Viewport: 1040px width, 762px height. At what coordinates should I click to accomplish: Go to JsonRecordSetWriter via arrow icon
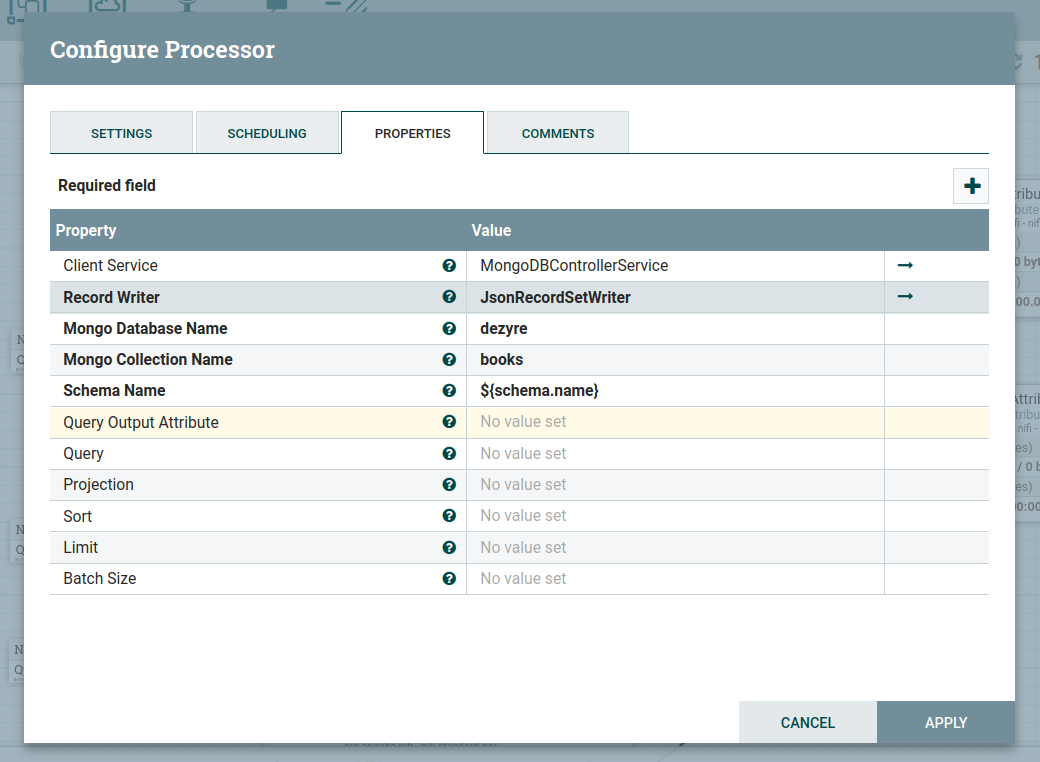pos(905,297)
